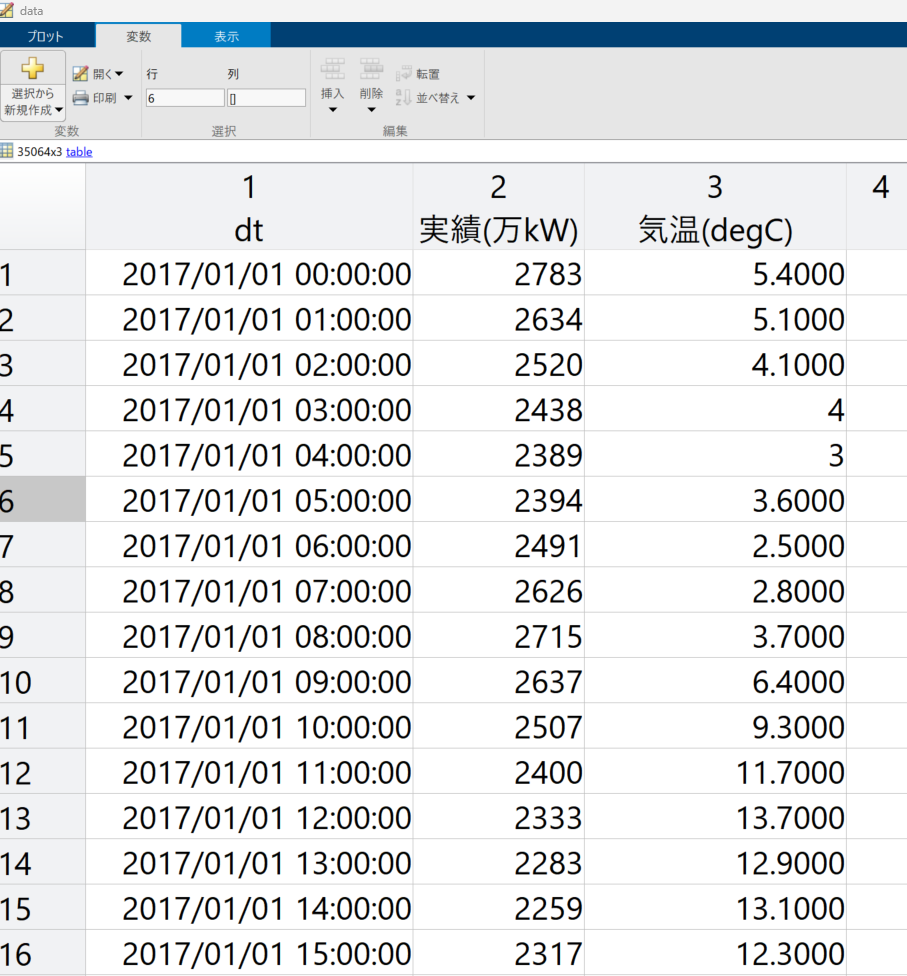Switch to the 表示 tab

(227, 36)
